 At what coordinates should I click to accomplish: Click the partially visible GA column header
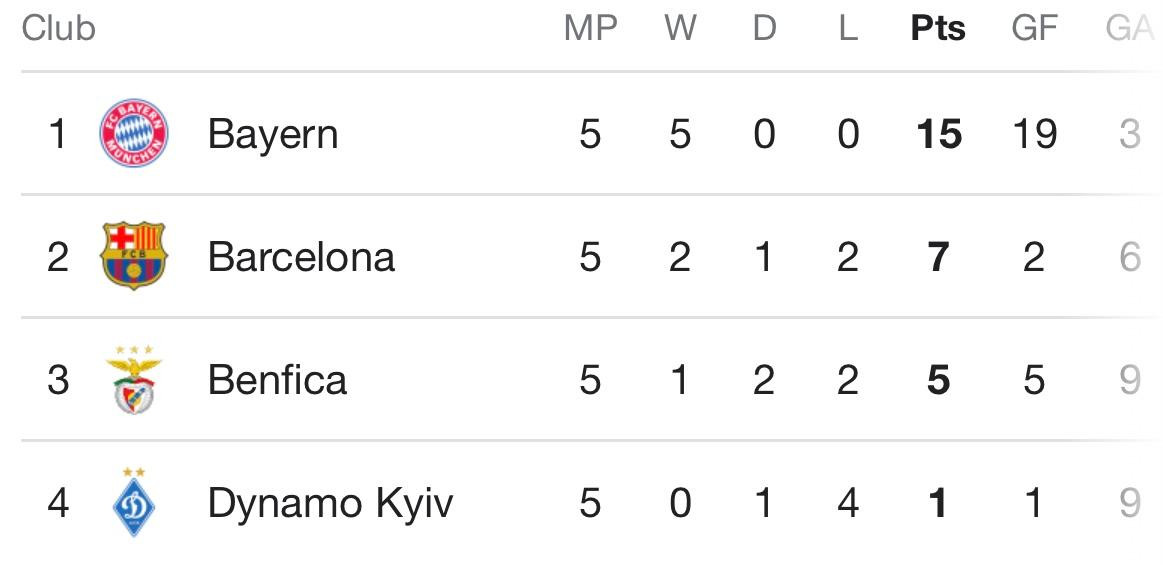click(x=1130, y=28)
